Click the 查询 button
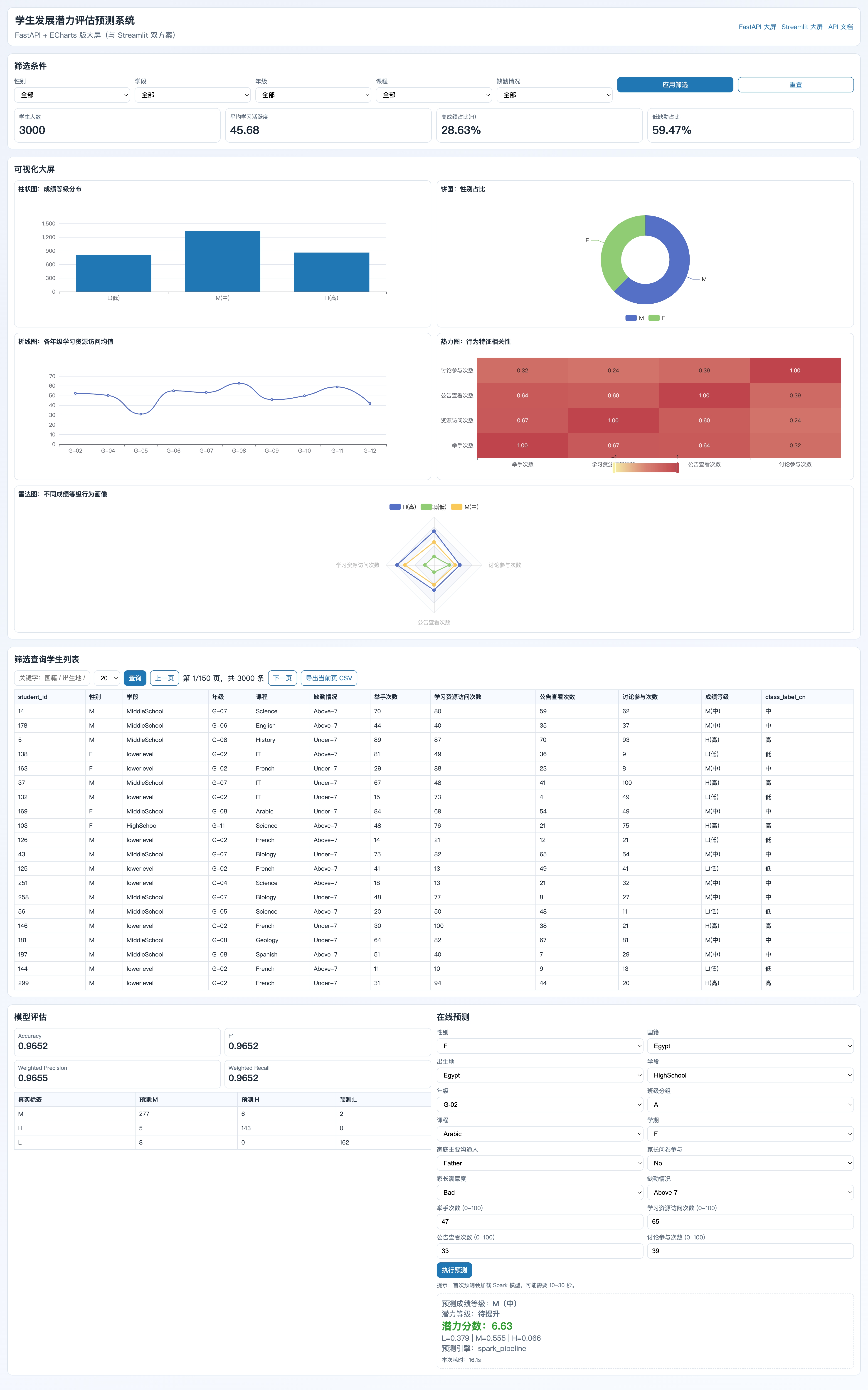 (135, 678)
